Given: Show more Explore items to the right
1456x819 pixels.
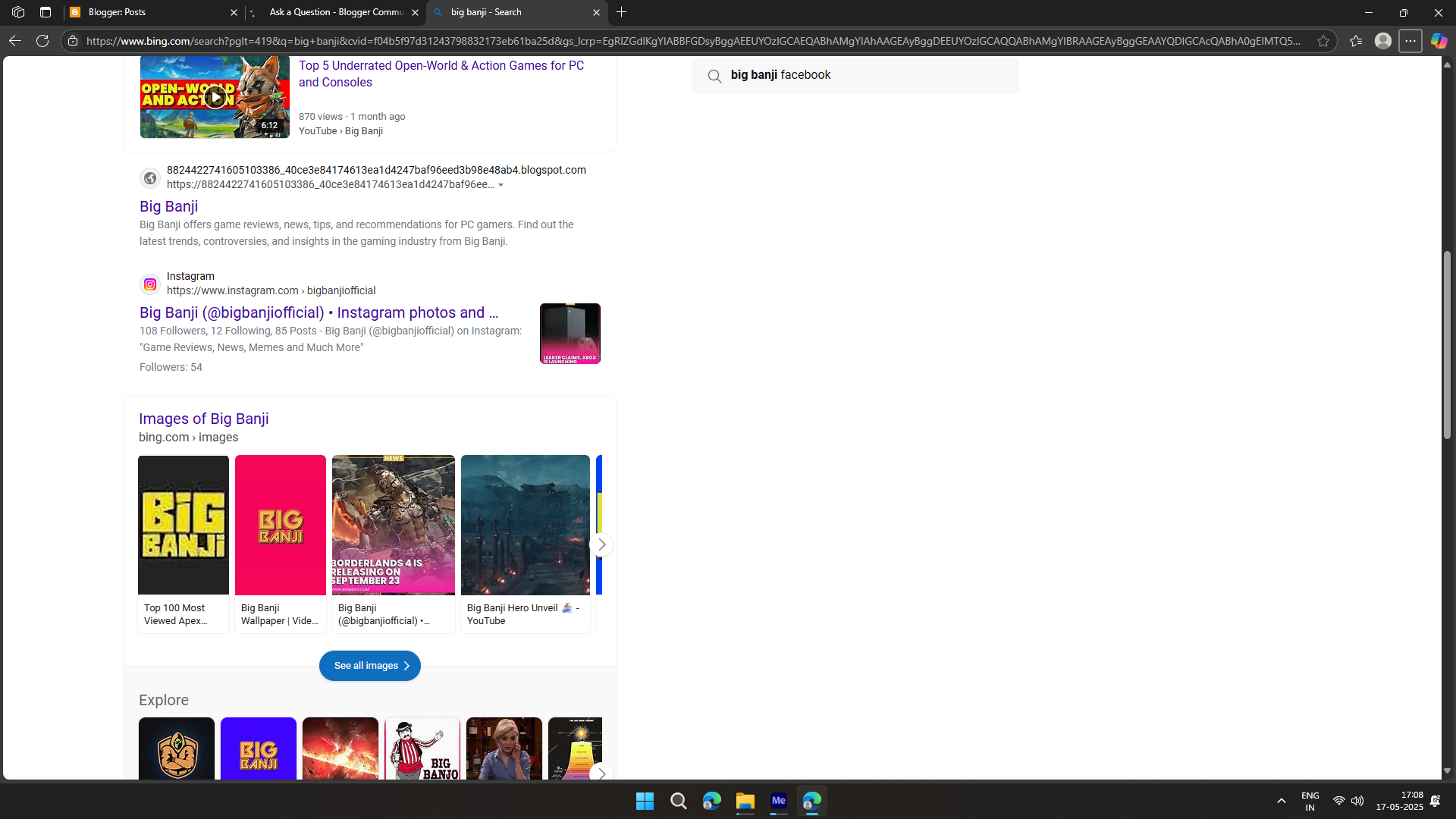Looking at the screenshot, I should tap(601, 773).
